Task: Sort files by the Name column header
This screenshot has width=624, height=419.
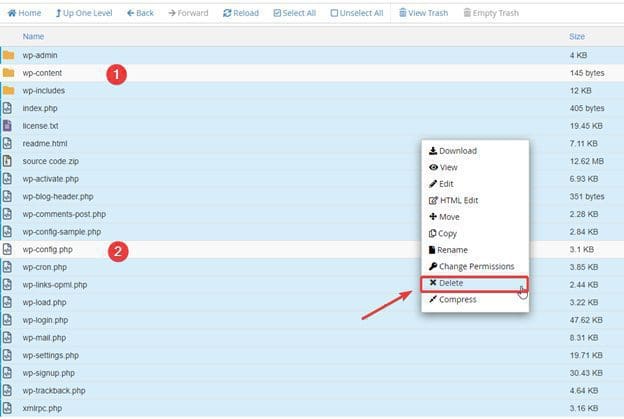Action: tap(33, 36)
